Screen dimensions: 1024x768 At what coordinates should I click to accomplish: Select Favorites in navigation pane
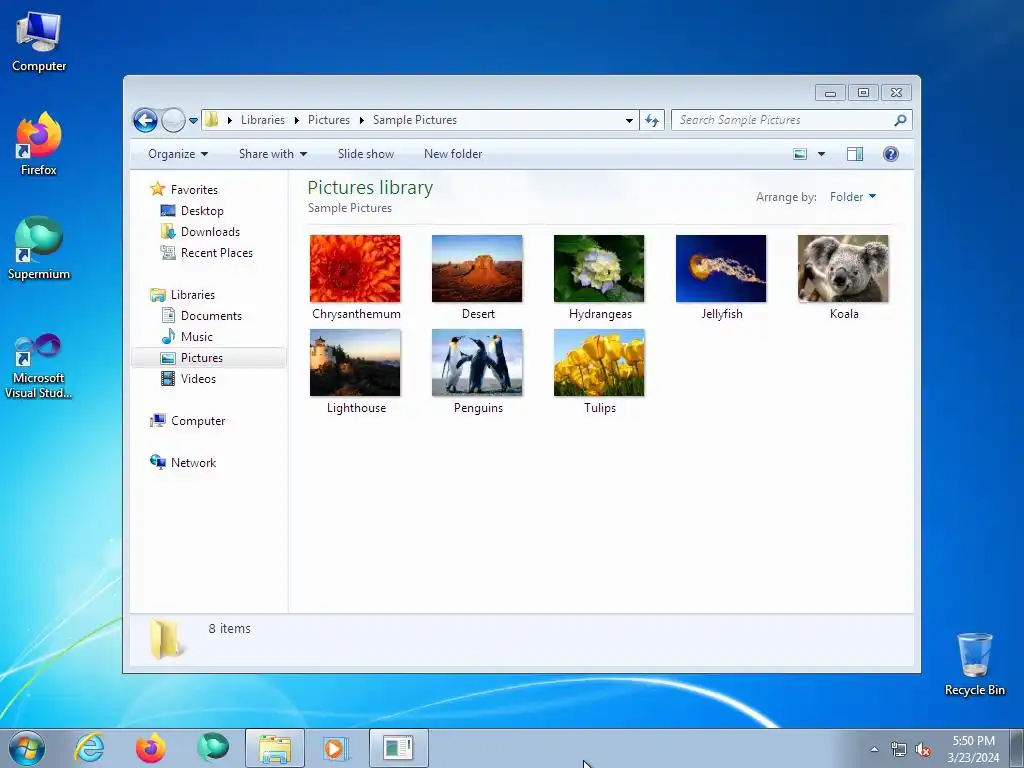pyautogui.click(x=194, y=189)
